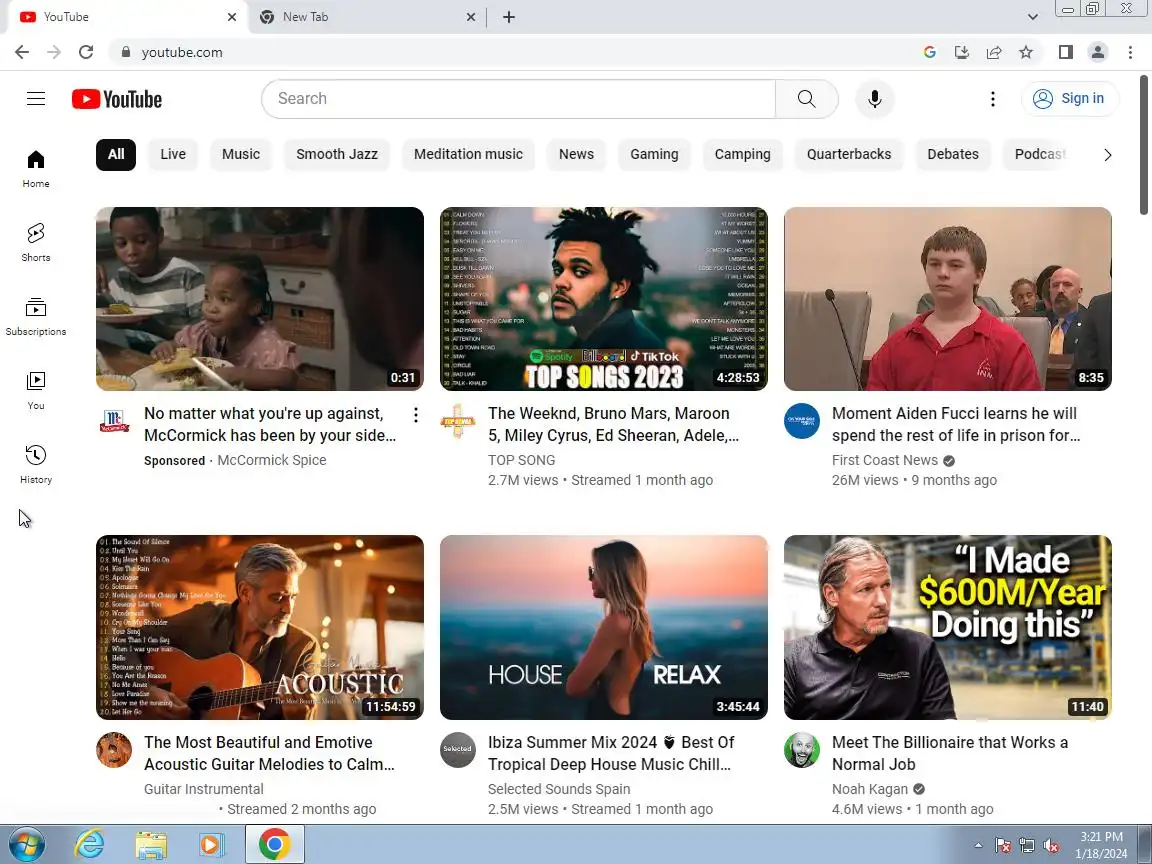Click the youtube.com address bar
Screen dimensions: 1152x864
(x=514, y=52)
